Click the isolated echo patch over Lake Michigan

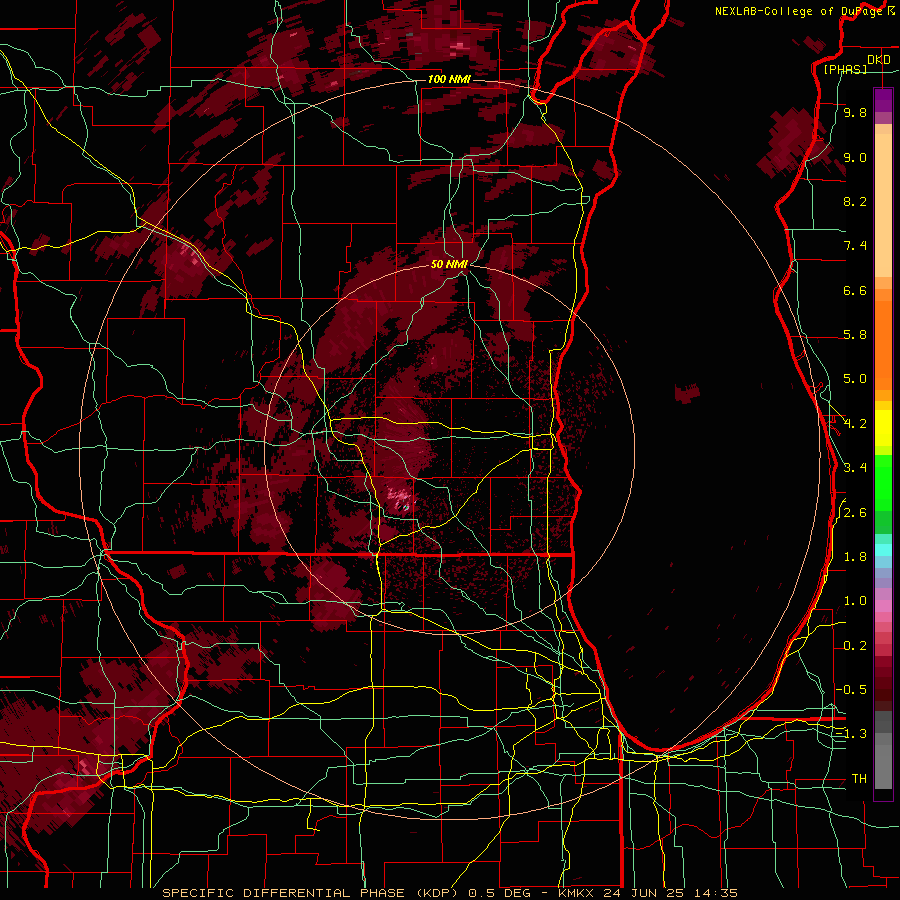[x=687, y=393]
